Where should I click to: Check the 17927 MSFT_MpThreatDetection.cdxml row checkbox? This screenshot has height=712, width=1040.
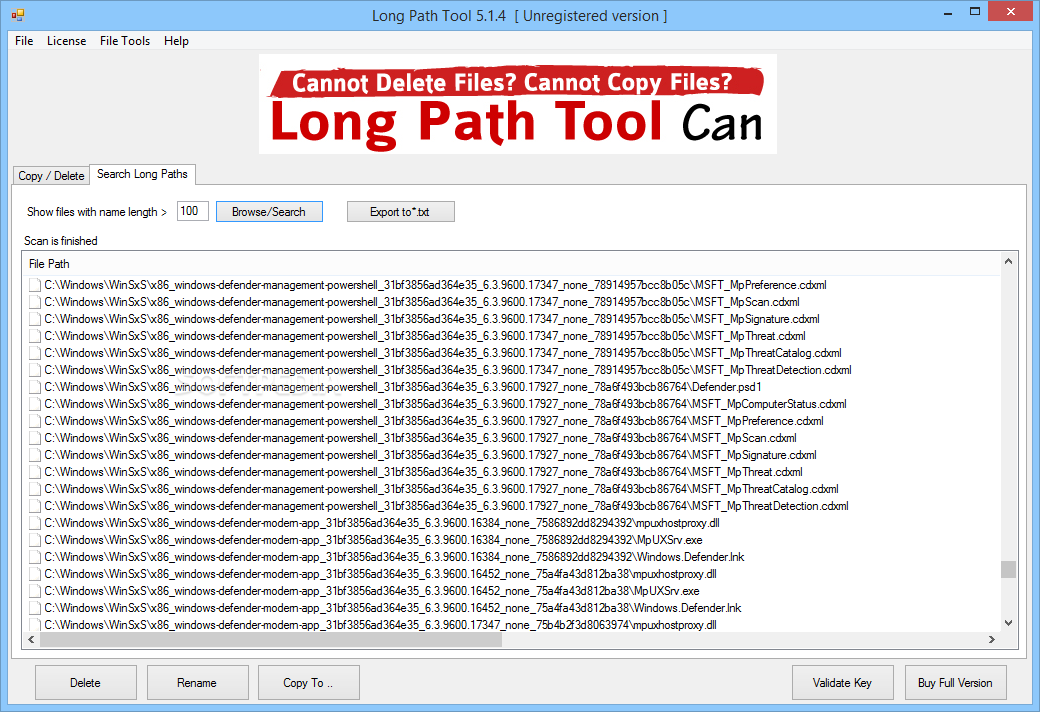tap(35, 506)
